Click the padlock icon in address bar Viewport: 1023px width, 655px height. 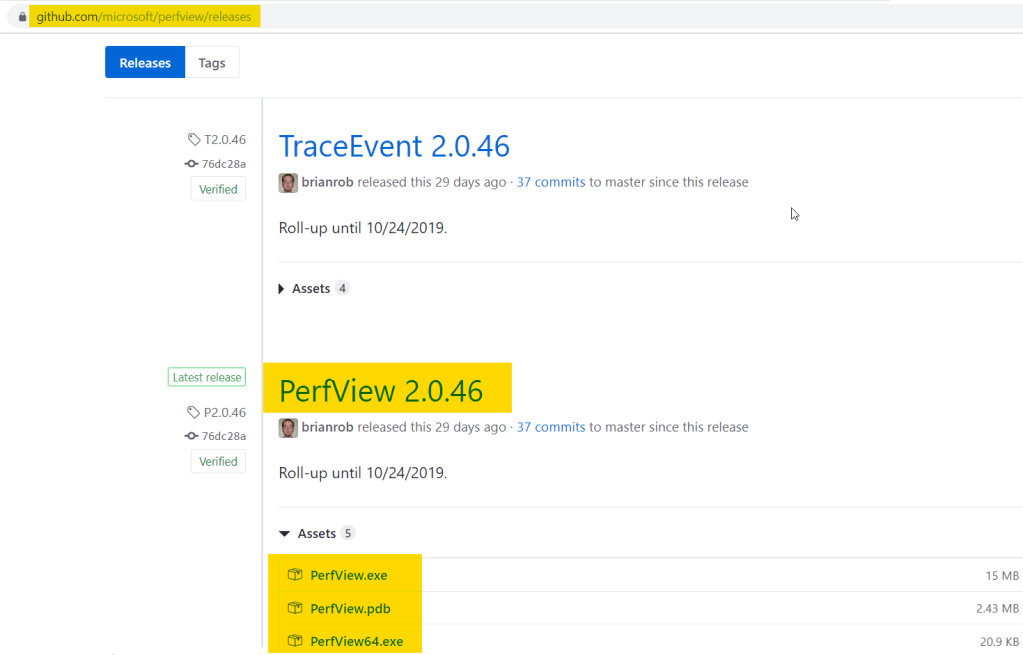21,17
